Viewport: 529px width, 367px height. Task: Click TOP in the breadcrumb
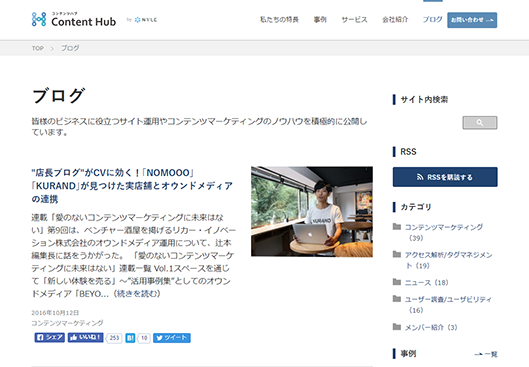click(x=37, y=48)
